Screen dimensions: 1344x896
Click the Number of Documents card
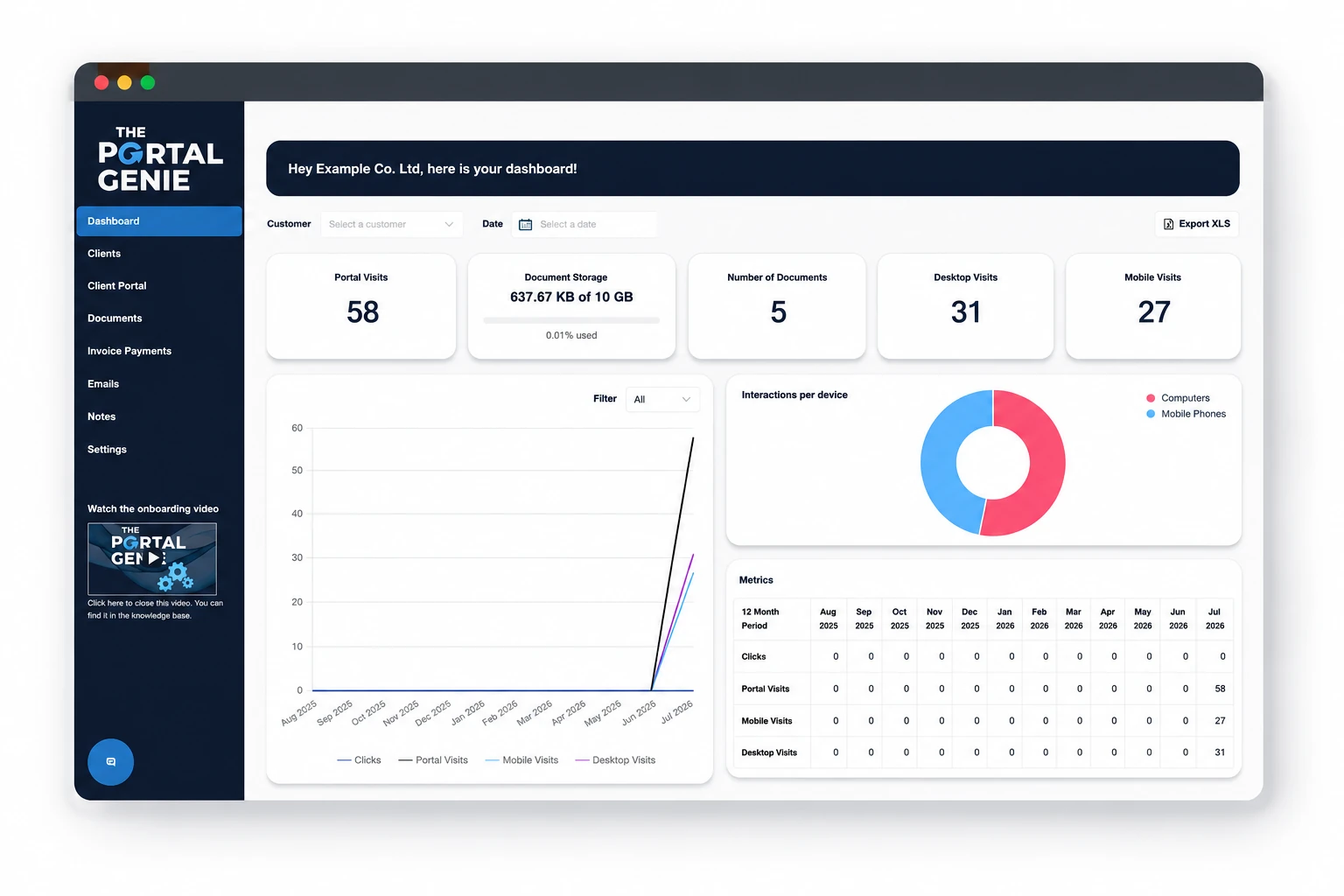click(777, 306)
